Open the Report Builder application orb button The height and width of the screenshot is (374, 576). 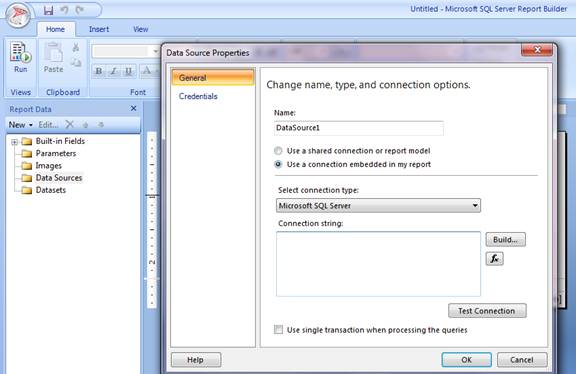coord(18,15)
